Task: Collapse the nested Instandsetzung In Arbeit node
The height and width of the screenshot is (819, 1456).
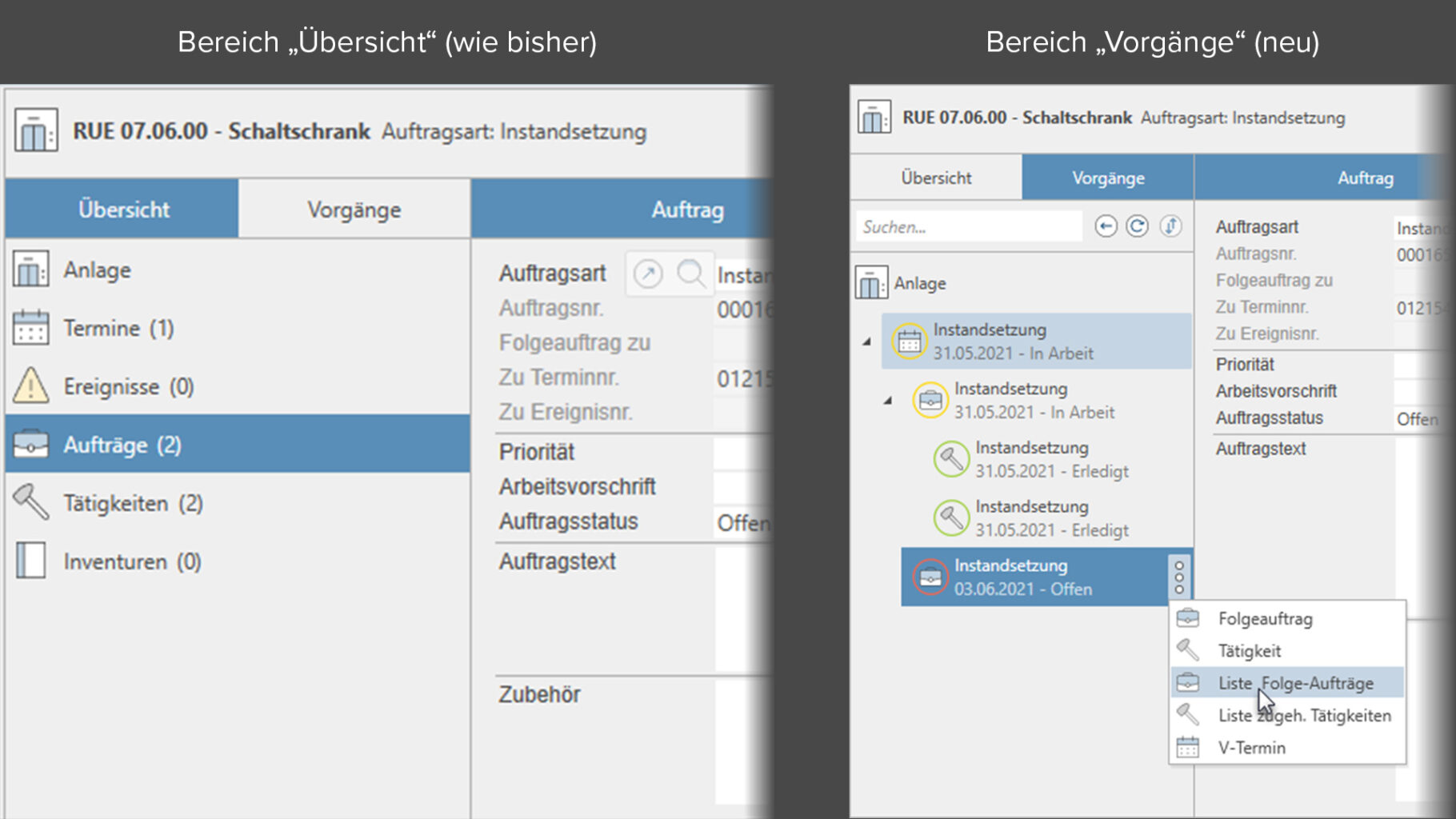Action: tap(887, 401)
